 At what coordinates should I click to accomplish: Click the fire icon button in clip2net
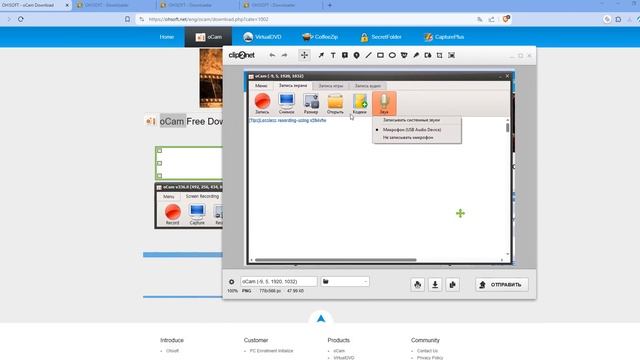[418, 284]
